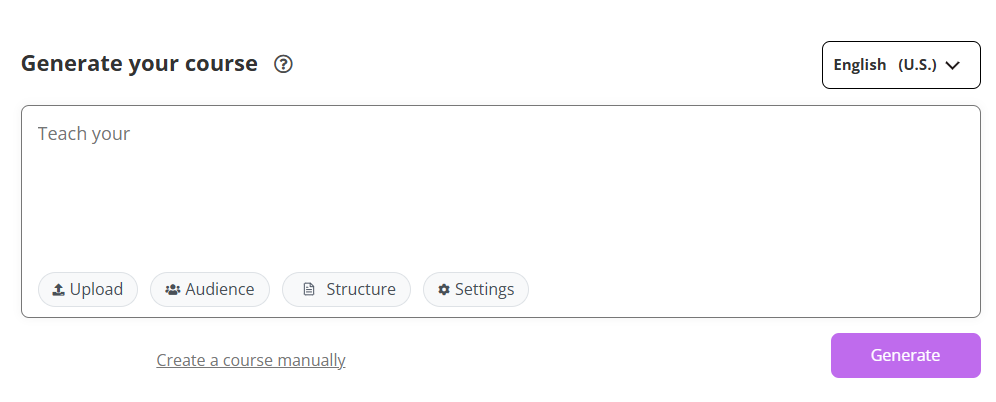The width and height of the screenshot is (996, 402).
Task: Open the English (U.S.) language dropdown
Action: point(900,65)
